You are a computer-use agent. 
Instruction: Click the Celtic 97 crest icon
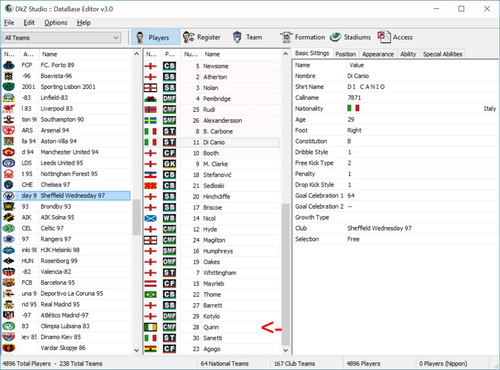click(x=9, y=228)
